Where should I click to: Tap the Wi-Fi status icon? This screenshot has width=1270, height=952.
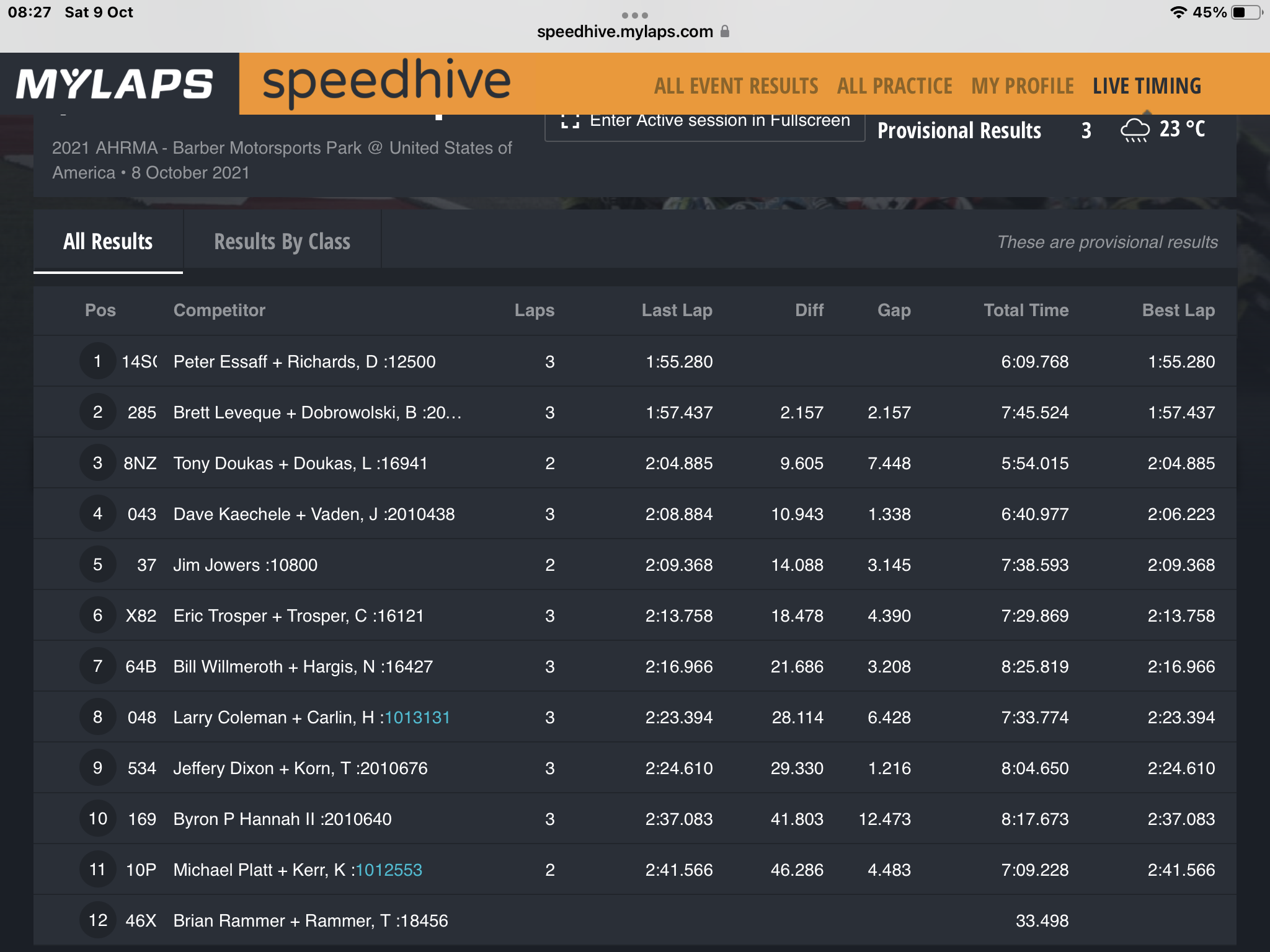coord(1178,12)
